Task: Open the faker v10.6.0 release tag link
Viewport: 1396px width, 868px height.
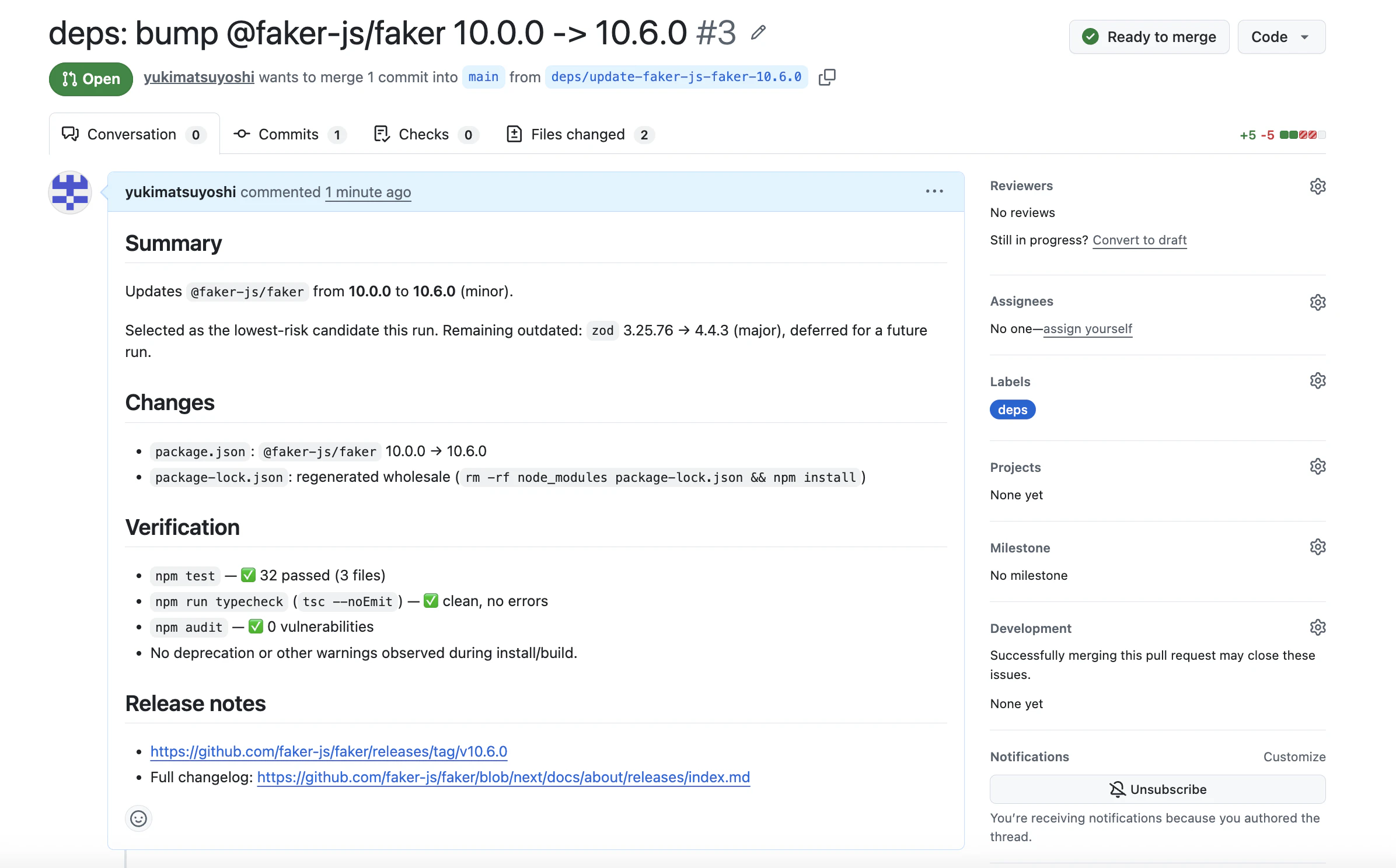Action: tap(329, 751)
